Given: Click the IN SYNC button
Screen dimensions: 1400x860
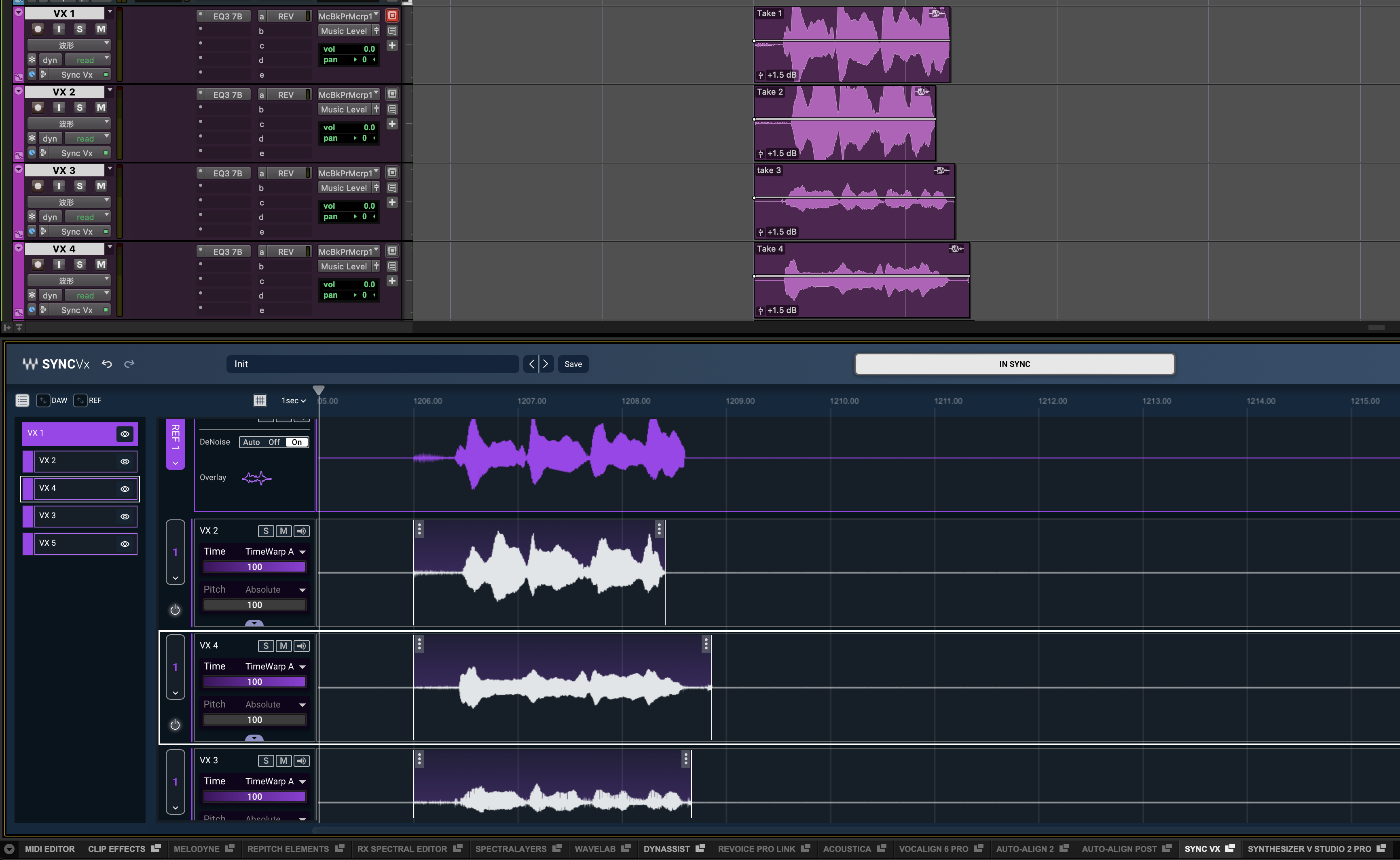Looking at the screenshot, I should pyautogui.click(x=1015, y=364).
